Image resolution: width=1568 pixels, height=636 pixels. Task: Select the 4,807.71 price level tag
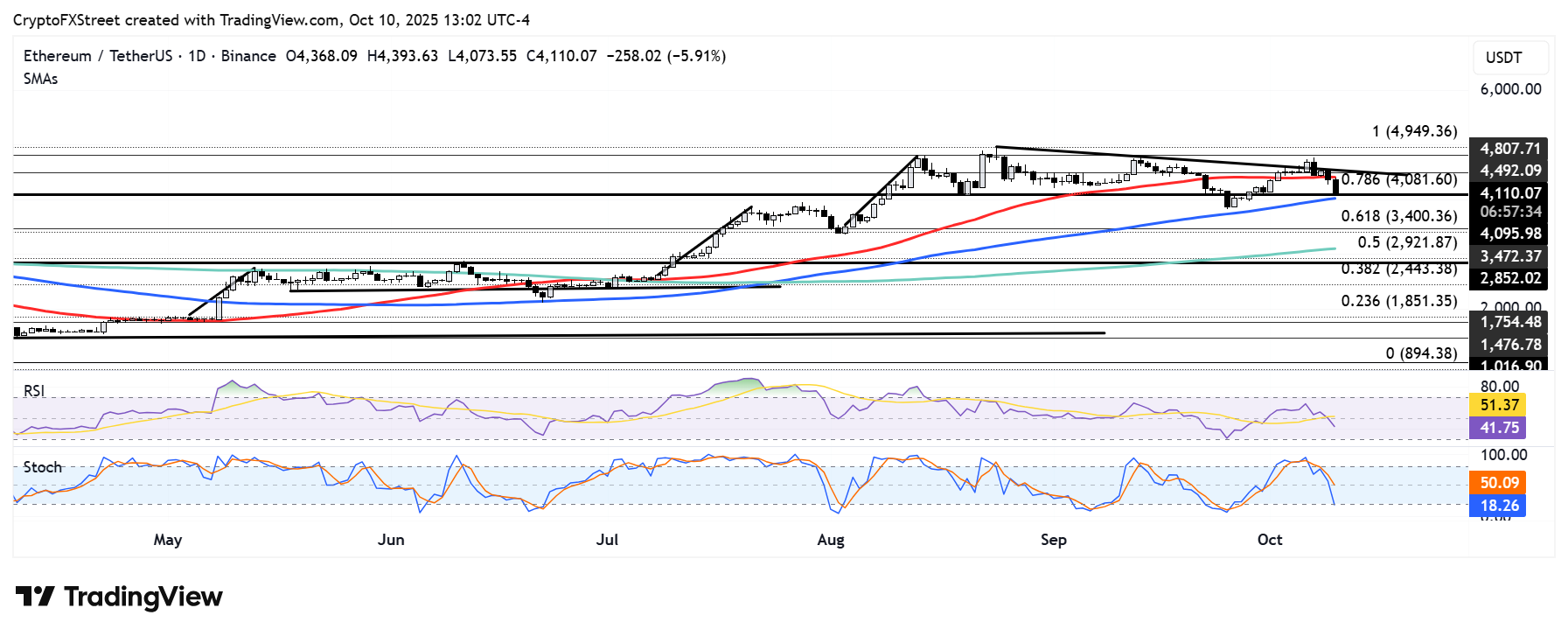point(1509,149)
